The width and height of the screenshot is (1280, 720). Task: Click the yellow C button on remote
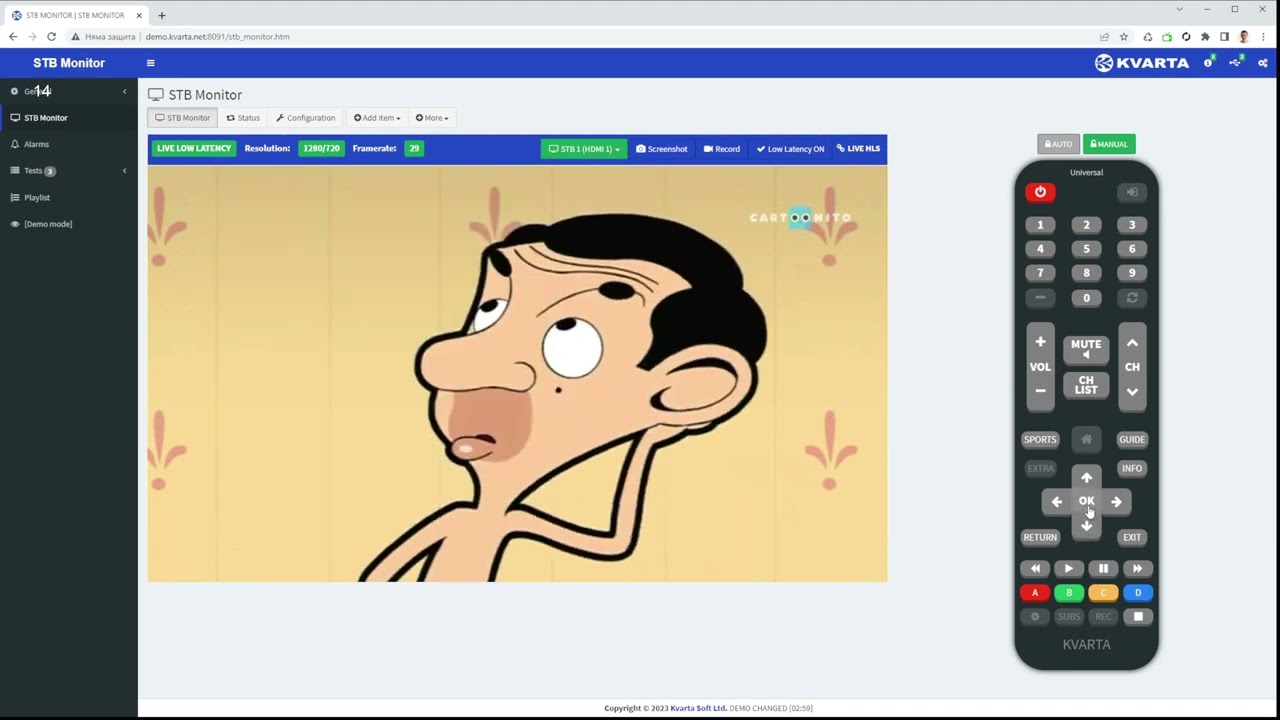click(x=1103, y=592)
